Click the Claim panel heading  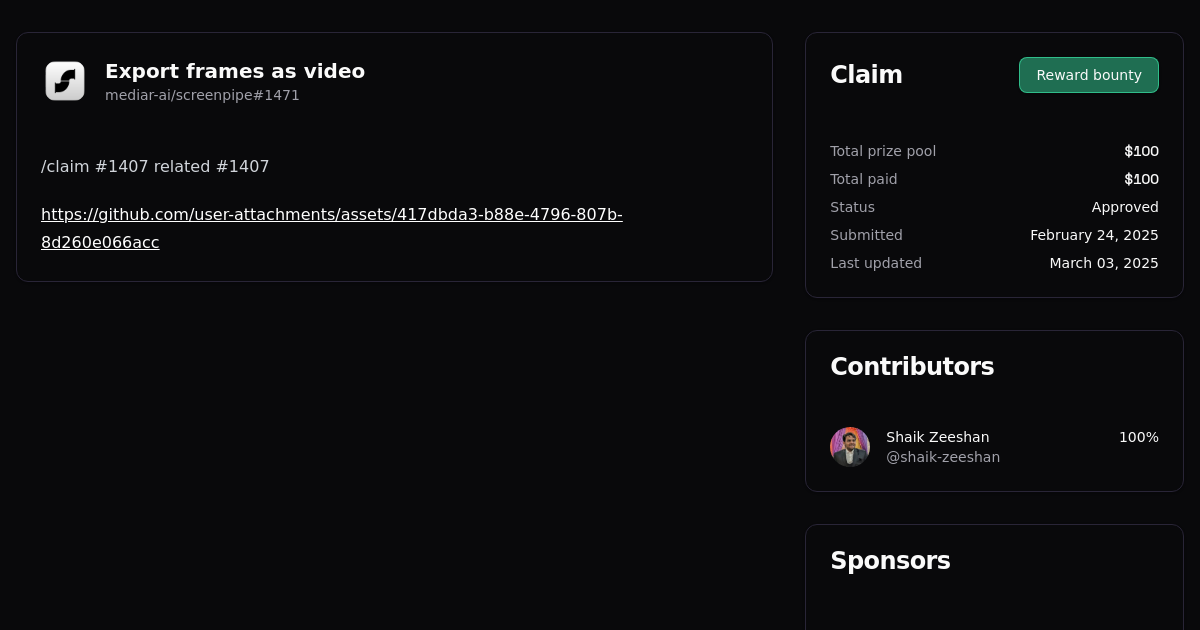point(866,75)
